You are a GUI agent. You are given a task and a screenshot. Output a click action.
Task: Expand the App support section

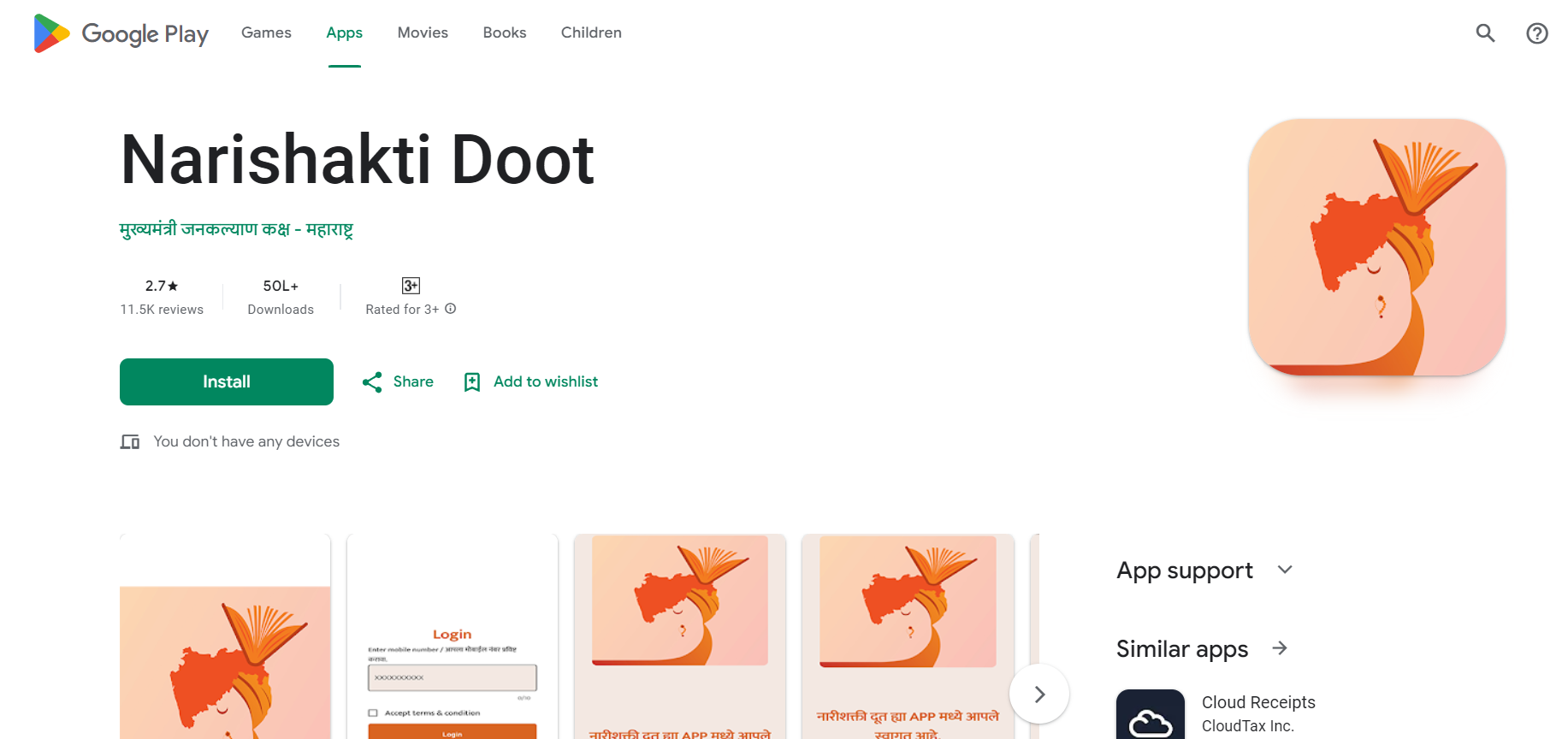click(1285, 570)
